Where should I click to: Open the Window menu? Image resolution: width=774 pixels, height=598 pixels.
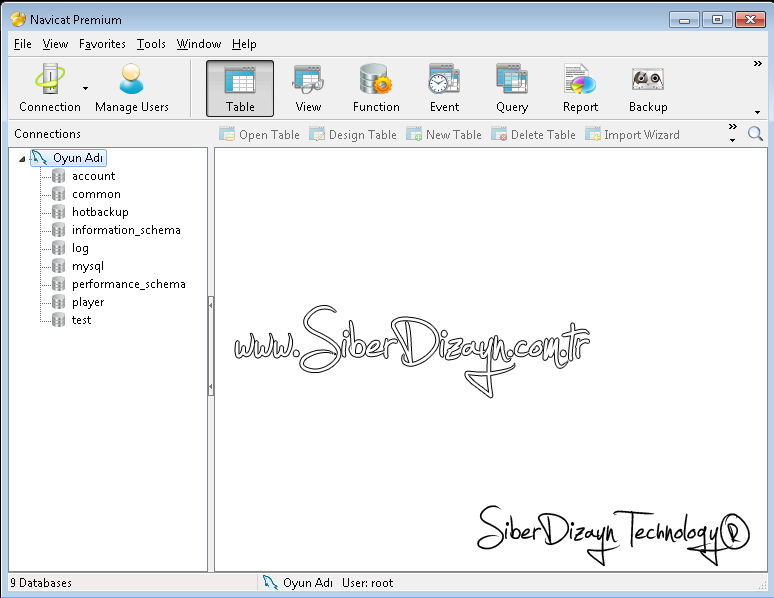[199, 44]
